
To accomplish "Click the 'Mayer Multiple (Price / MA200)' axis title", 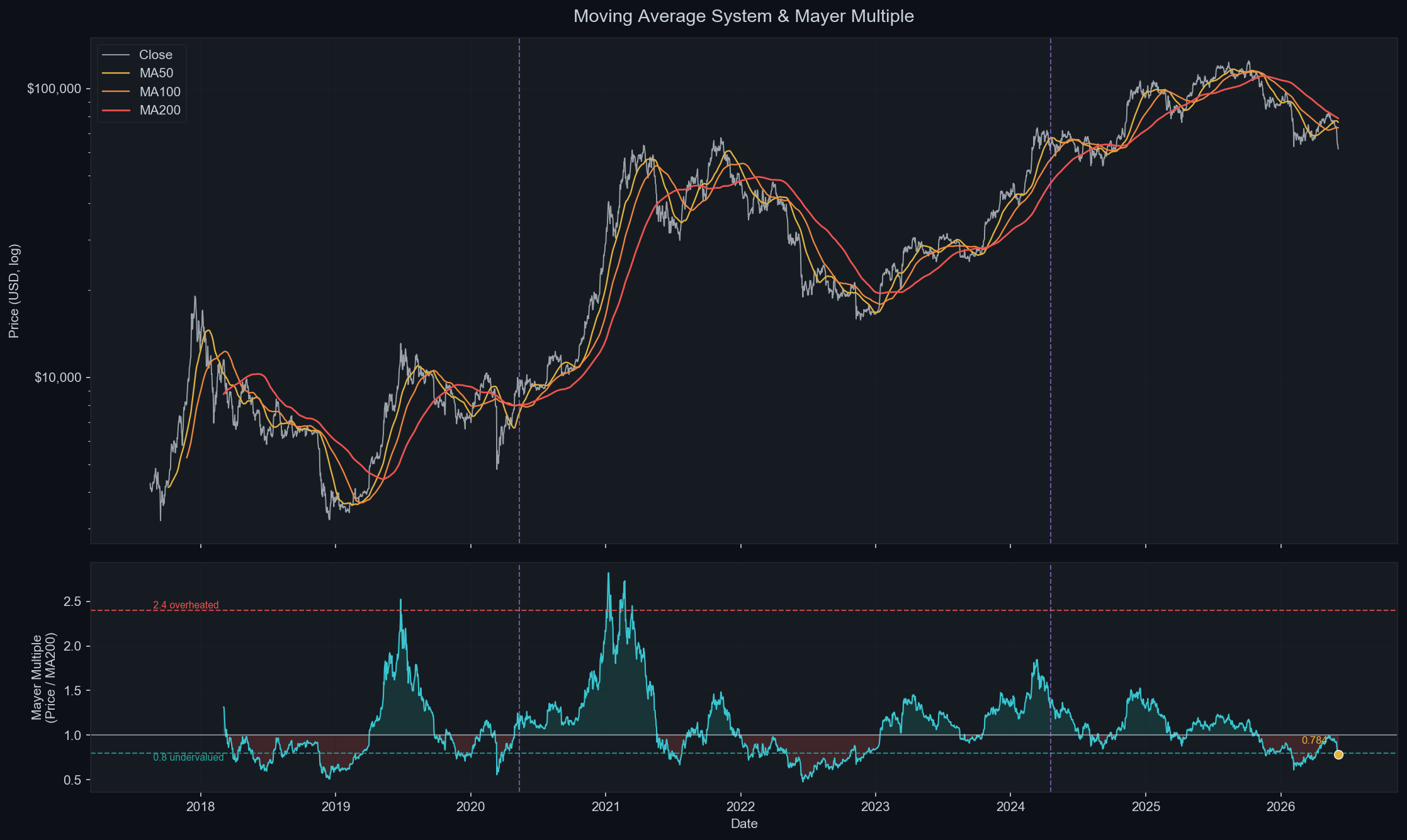I will tap(43, 677).
